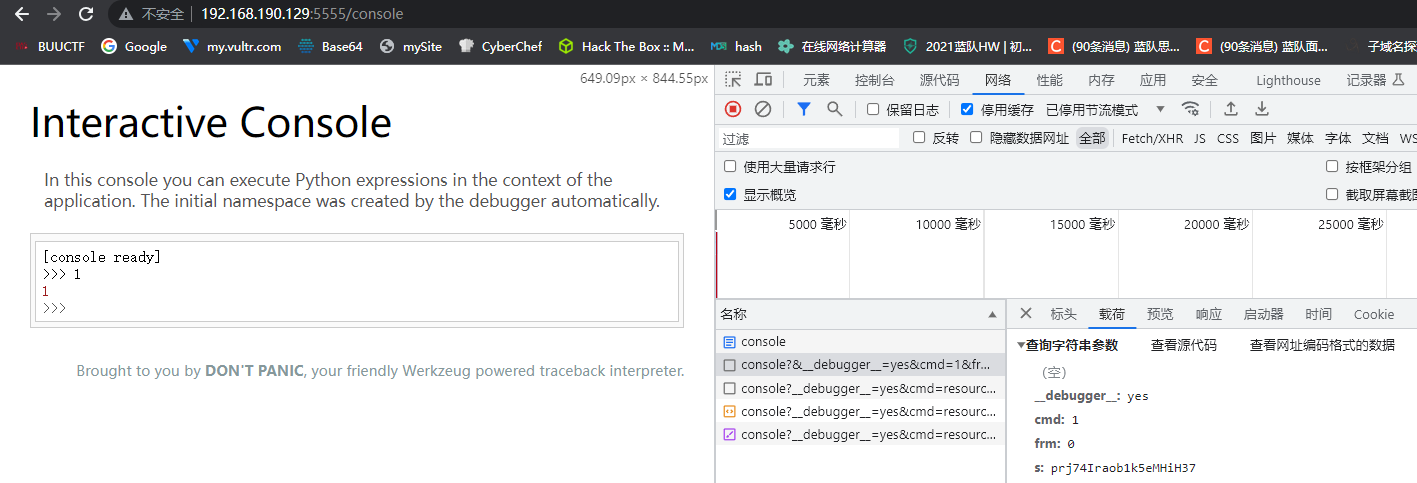Open the throttling mode dropdown

1160,110
